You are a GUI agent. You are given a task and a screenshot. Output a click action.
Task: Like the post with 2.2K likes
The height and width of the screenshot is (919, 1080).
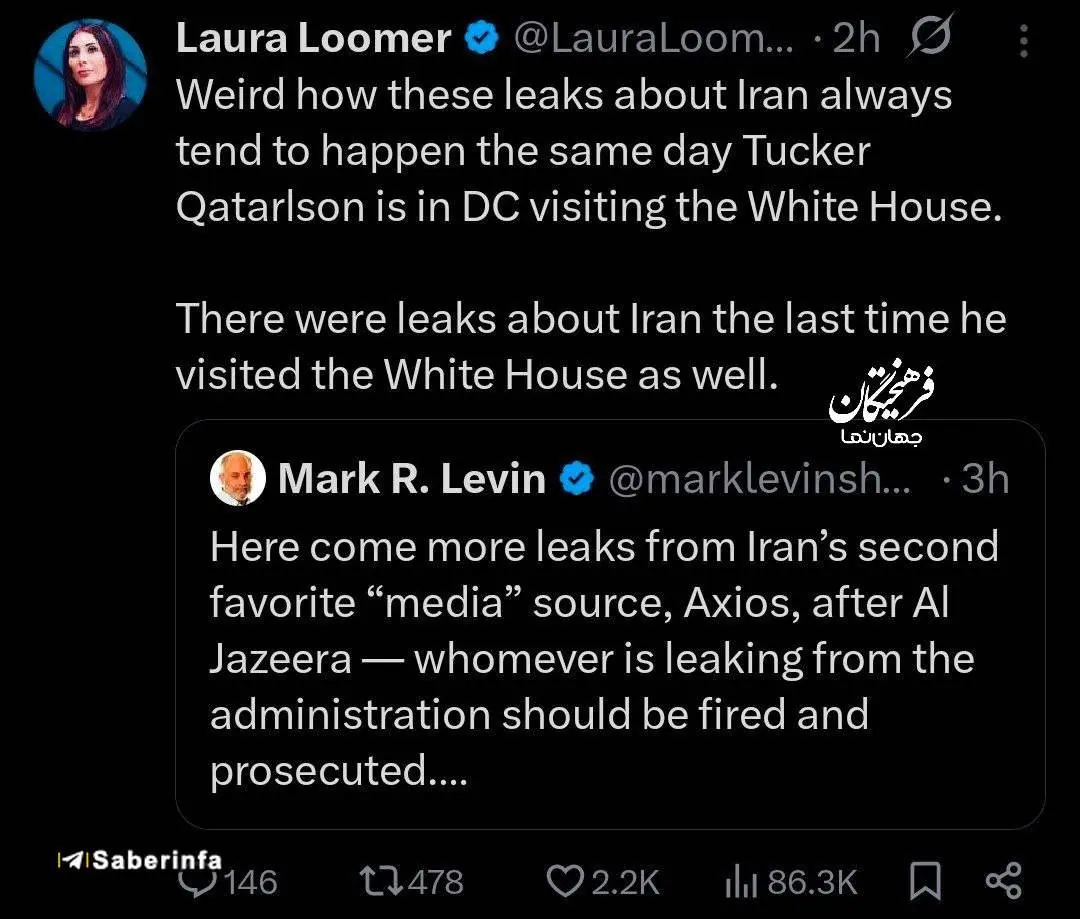click(566, 882)
